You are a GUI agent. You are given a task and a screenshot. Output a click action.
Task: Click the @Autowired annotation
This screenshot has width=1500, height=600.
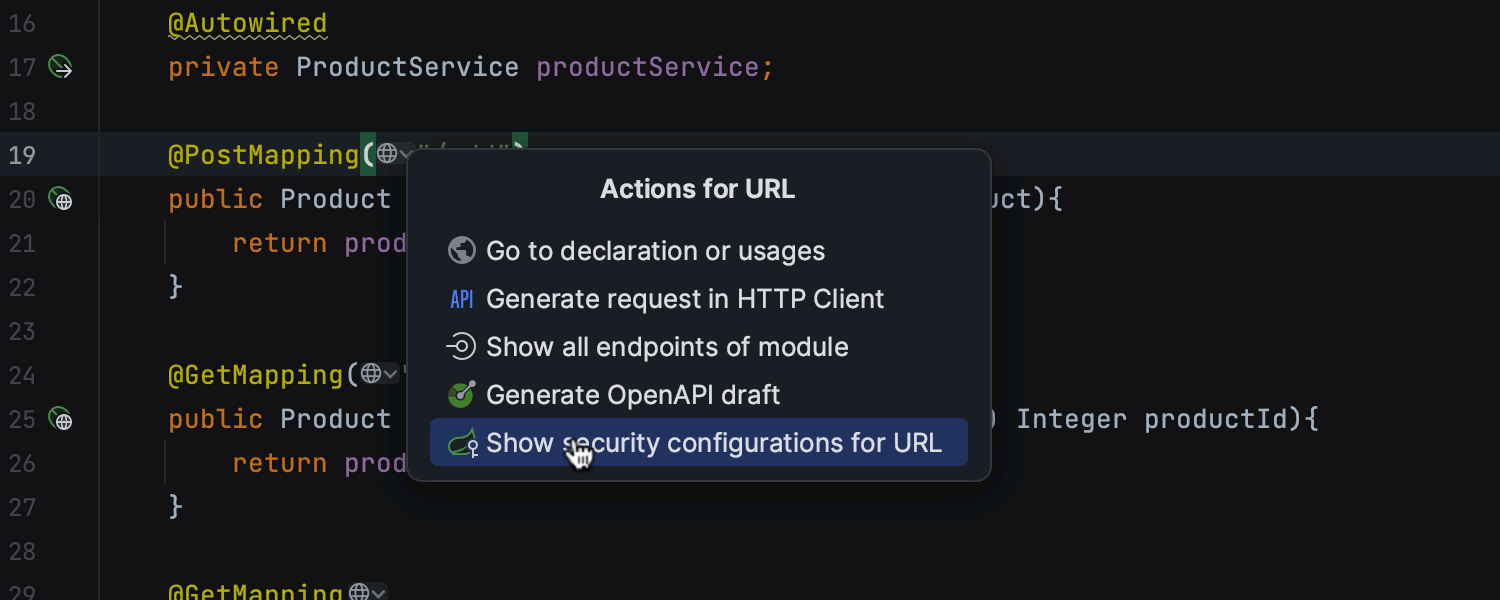tap(247, 23)
